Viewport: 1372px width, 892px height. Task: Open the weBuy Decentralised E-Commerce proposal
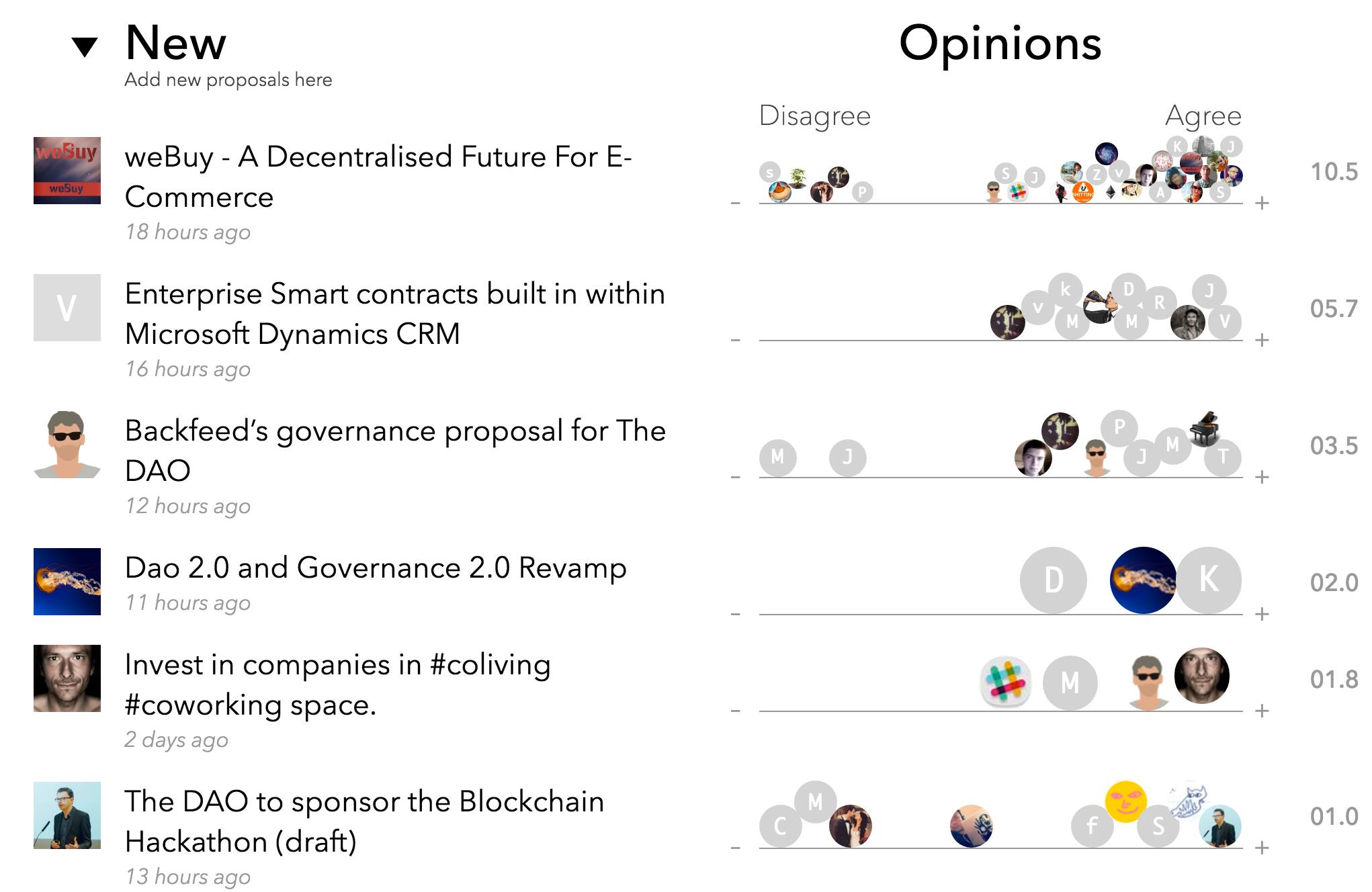click(378, 176)
